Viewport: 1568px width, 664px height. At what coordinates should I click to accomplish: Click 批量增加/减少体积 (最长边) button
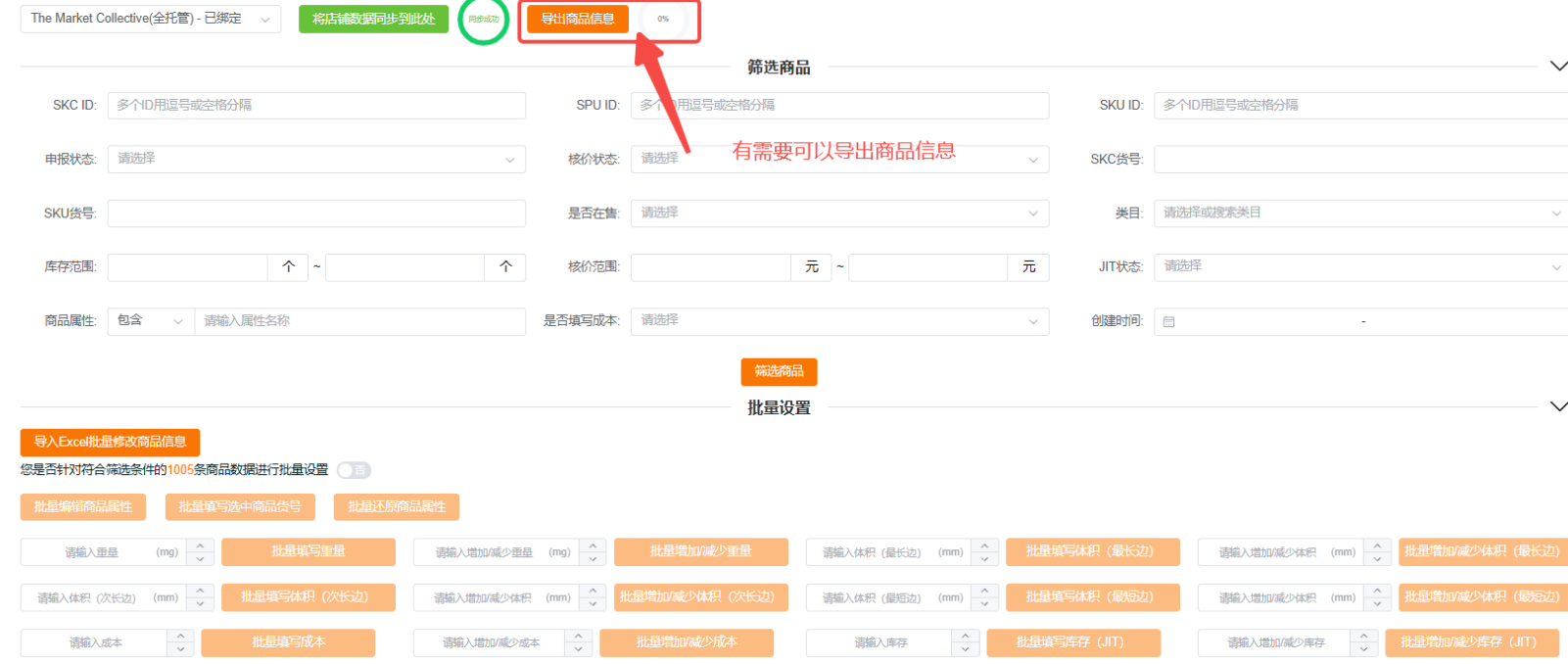pos(1483,552)
